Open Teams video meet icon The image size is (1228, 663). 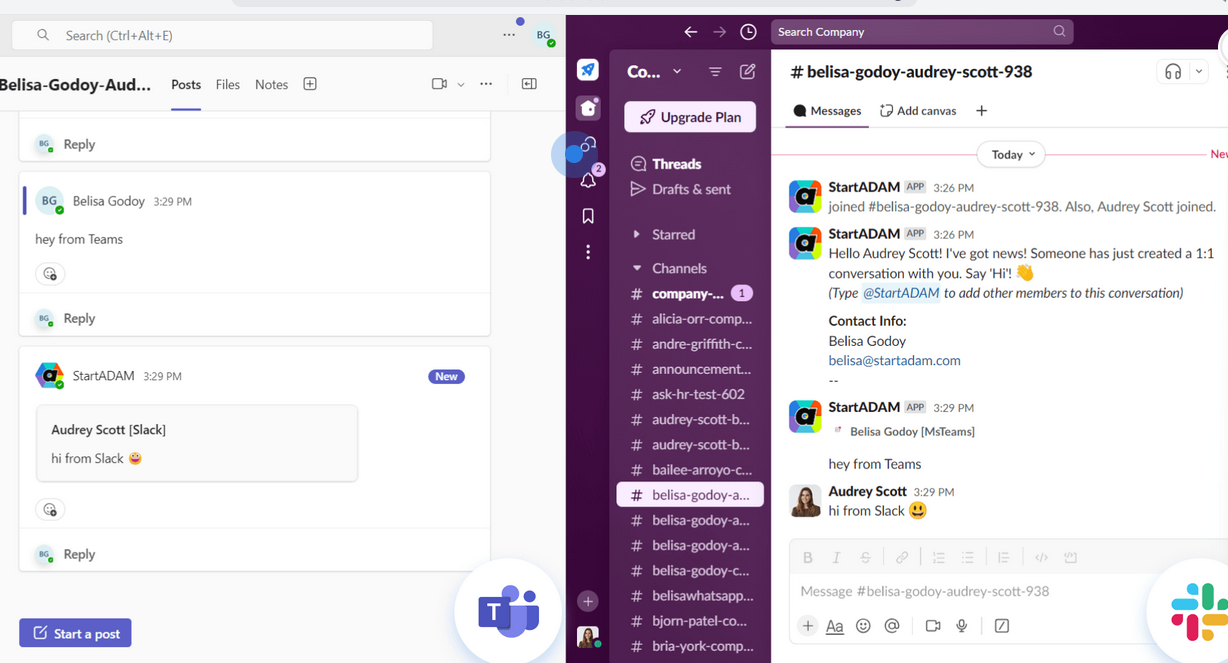(439, 84)
